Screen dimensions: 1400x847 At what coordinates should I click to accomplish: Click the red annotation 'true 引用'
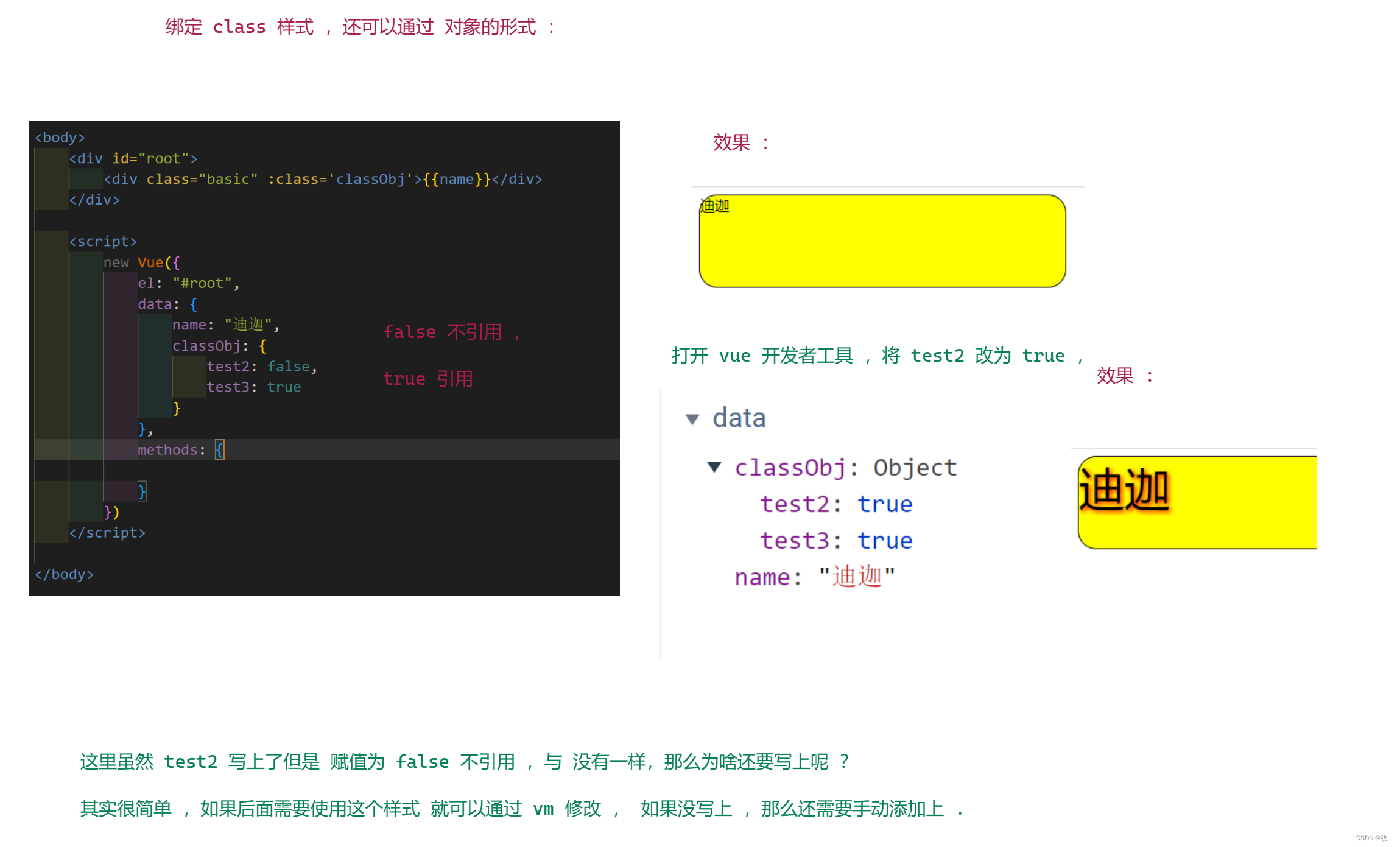427,379
